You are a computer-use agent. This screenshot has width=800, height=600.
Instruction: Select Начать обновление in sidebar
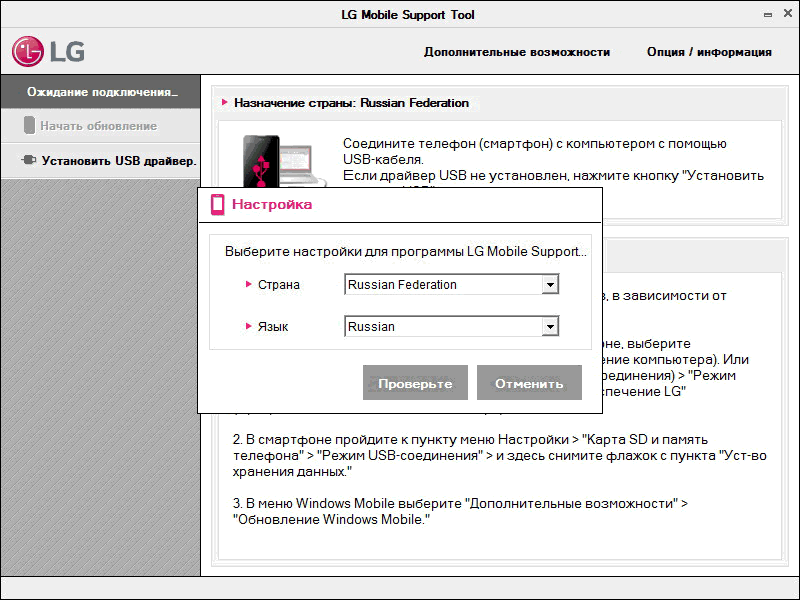[98, 126]
